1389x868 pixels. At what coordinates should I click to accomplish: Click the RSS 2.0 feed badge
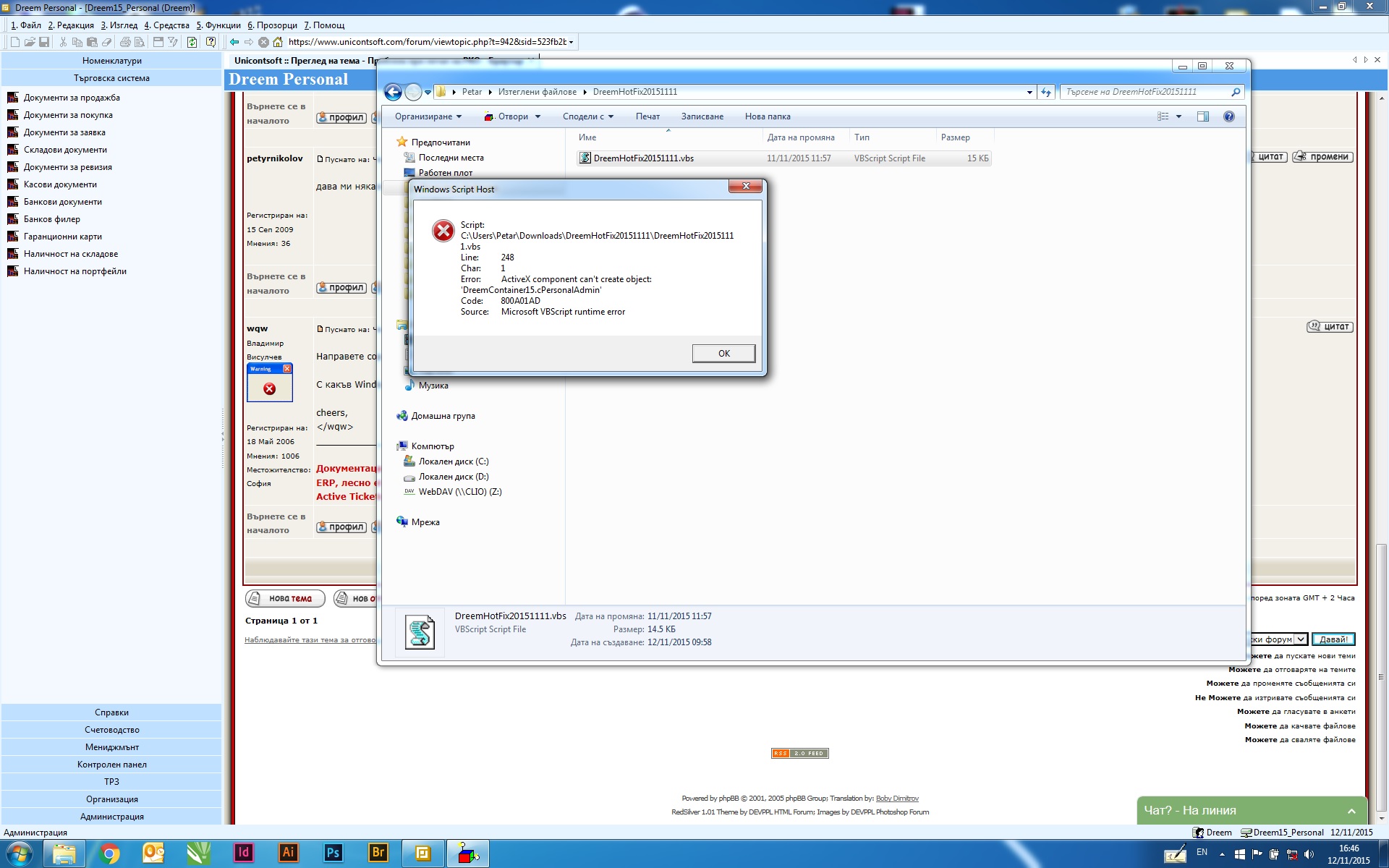[799, 753]
